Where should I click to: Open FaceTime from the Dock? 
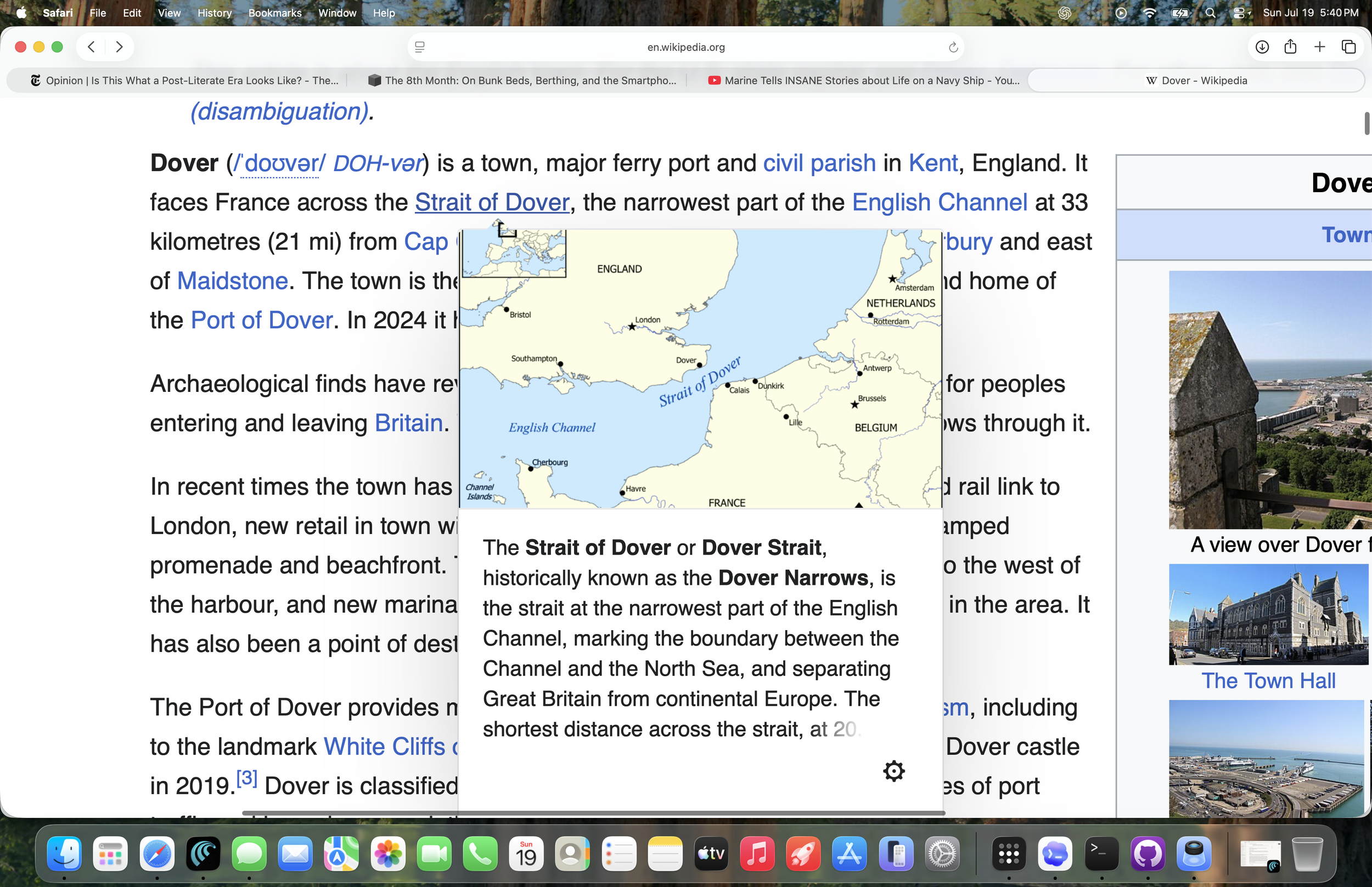[x=434, y=854]
